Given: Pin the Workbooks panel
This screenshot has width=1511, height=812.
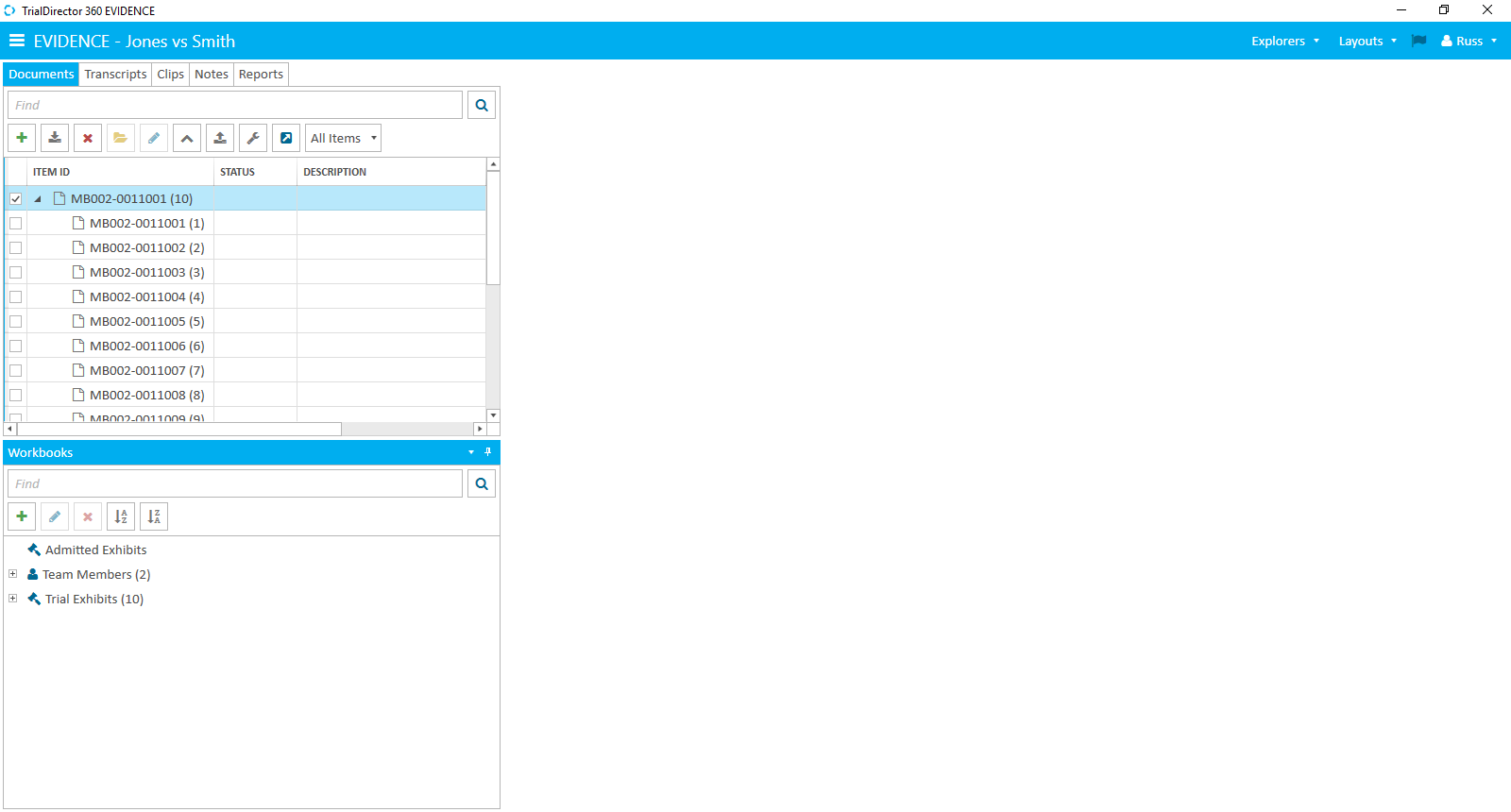Looking at the screenshot, I should [x=488, y=452].
